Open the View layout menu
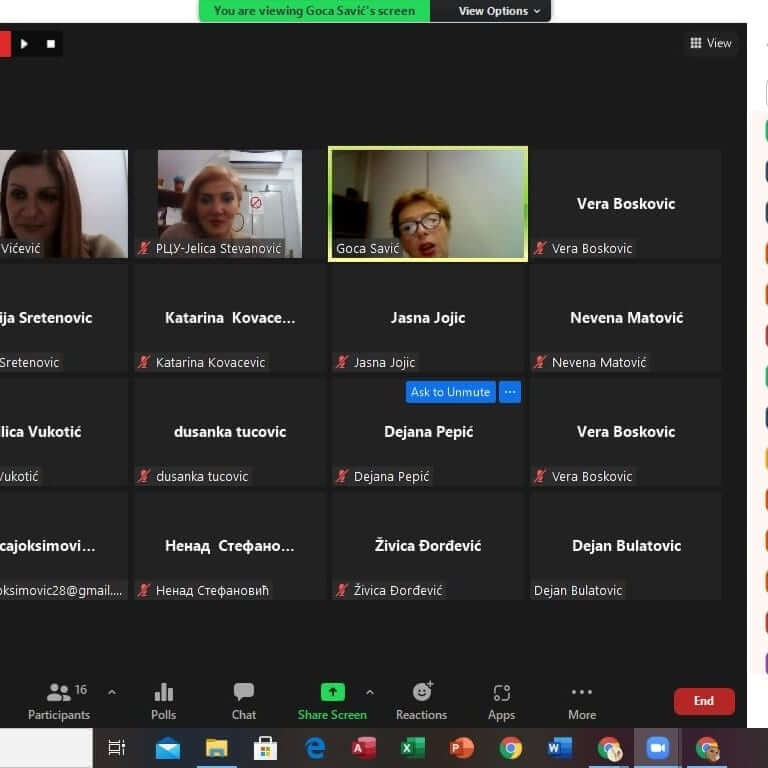Screen dimensions: 768x768 (711, 43)
